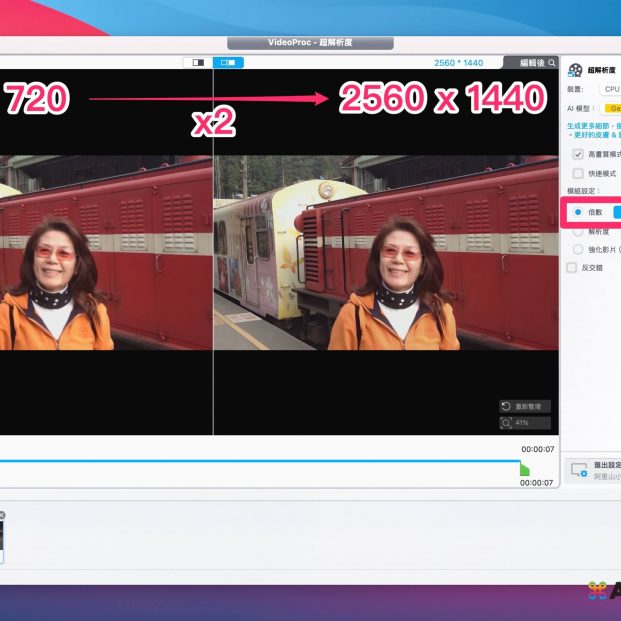Enable the 反交錯 checkbox
This screenshot has height=621, width=621.
coord(572,268)
